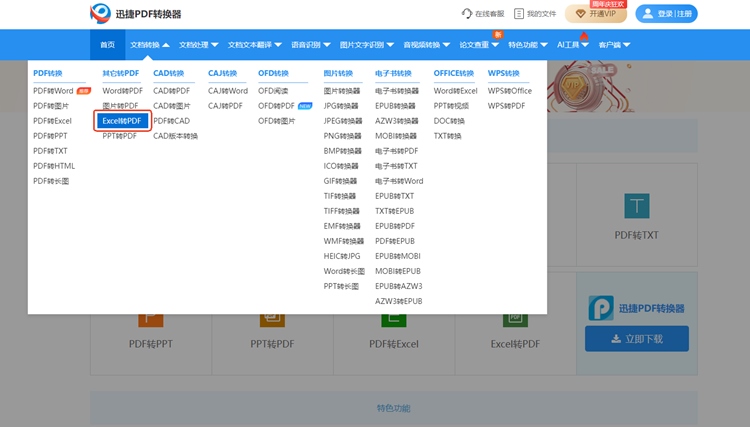The image size is (750, 427).
Task: Expand the 文档处理 dropdown
Action: click(x=199, y=45)
